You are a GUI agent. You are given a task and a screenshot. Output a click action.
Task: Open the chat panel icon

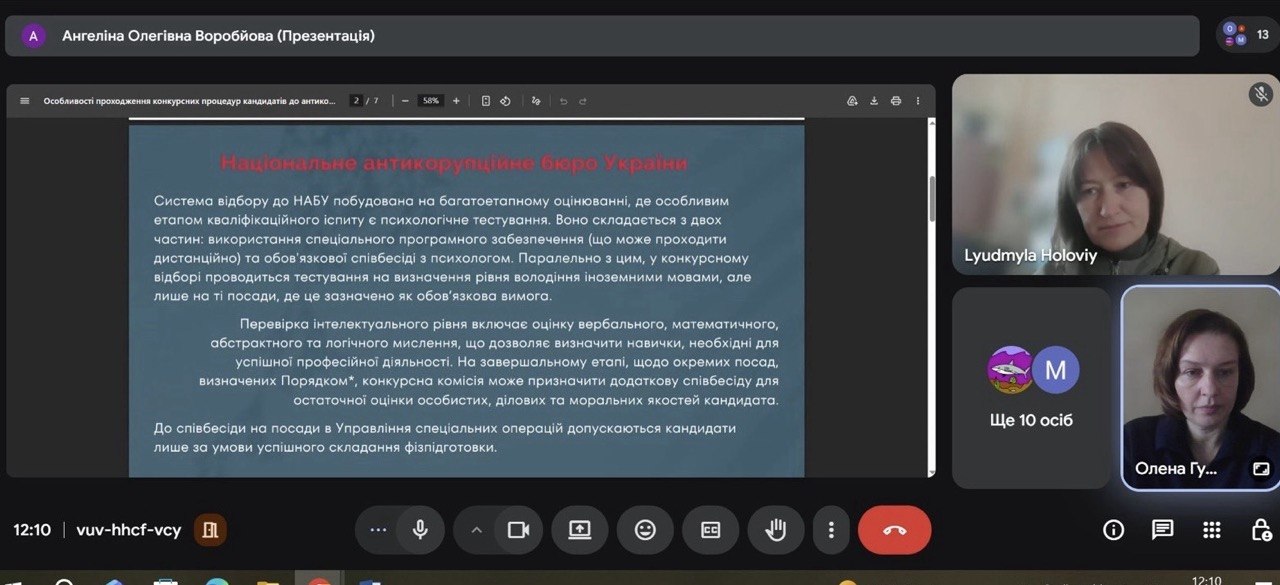click(1162, 530)
